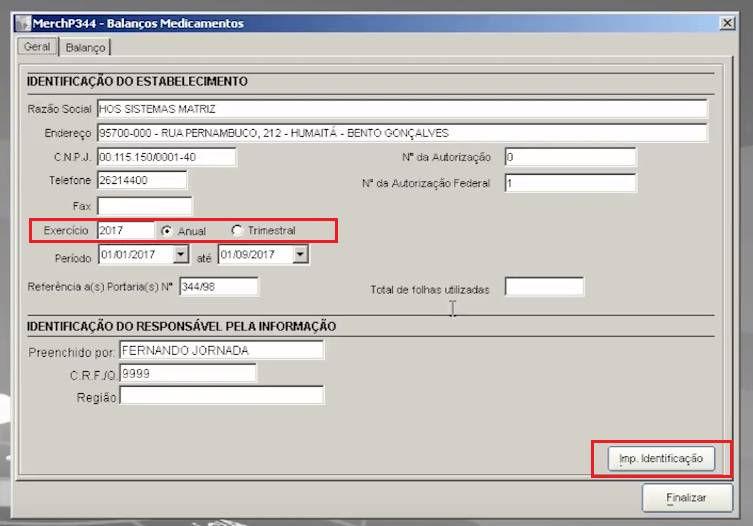The width and height of the screenshot is (753, 526).
Task: Switch to the Balanço tab
Action: click(x=85, y=47)
